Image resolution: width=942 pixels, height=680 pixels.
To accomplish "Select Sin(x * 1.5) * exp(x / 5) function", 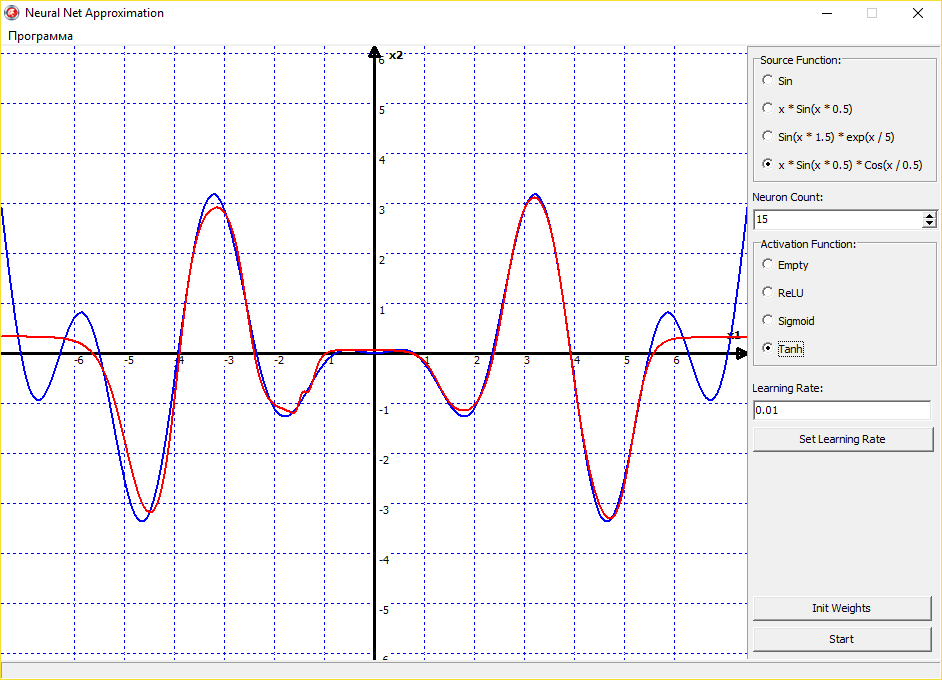I will pyautogui.click(x=828, y=137).
